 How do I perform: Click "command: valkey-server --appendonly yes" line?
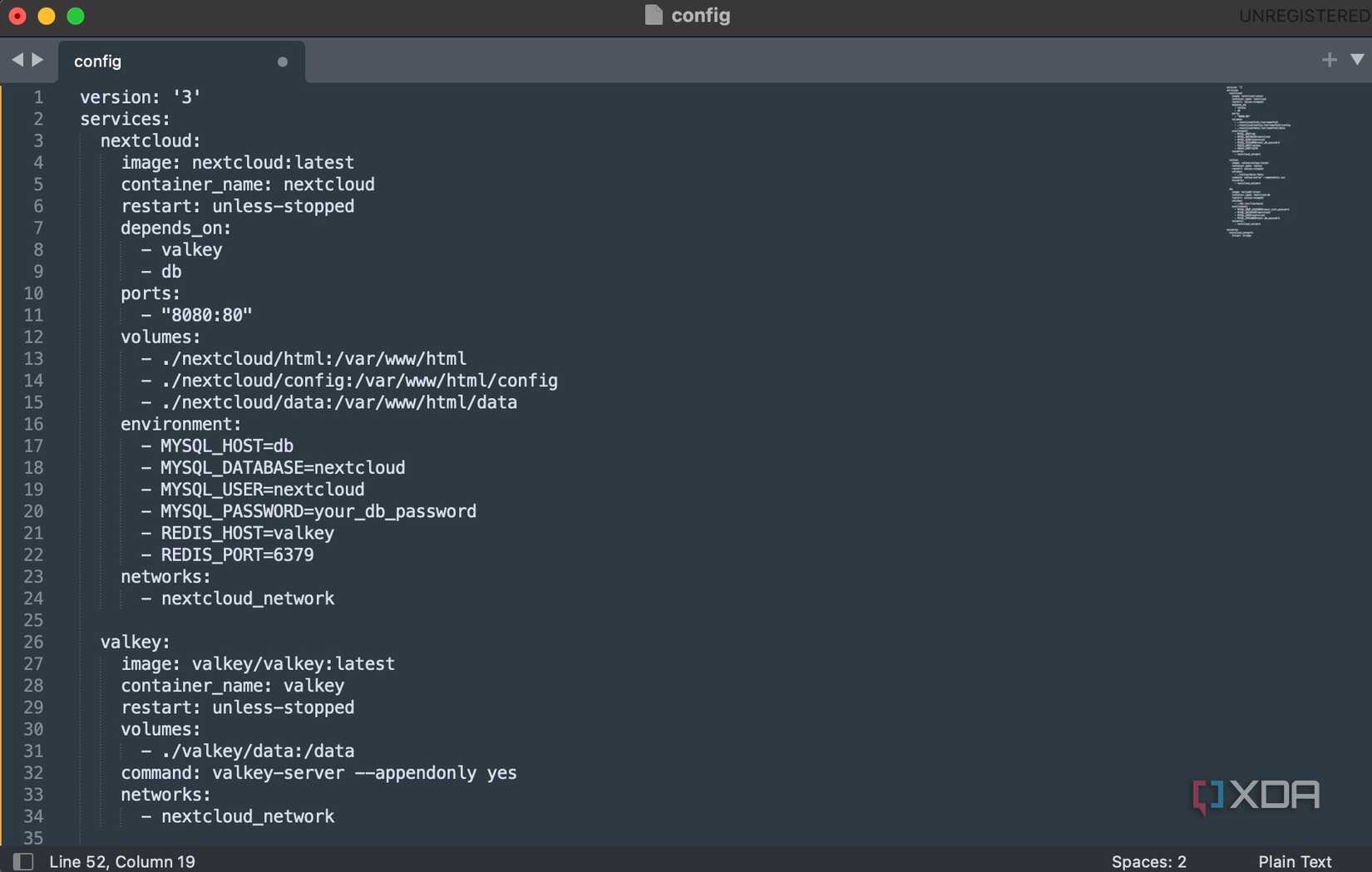pos(318,773)
